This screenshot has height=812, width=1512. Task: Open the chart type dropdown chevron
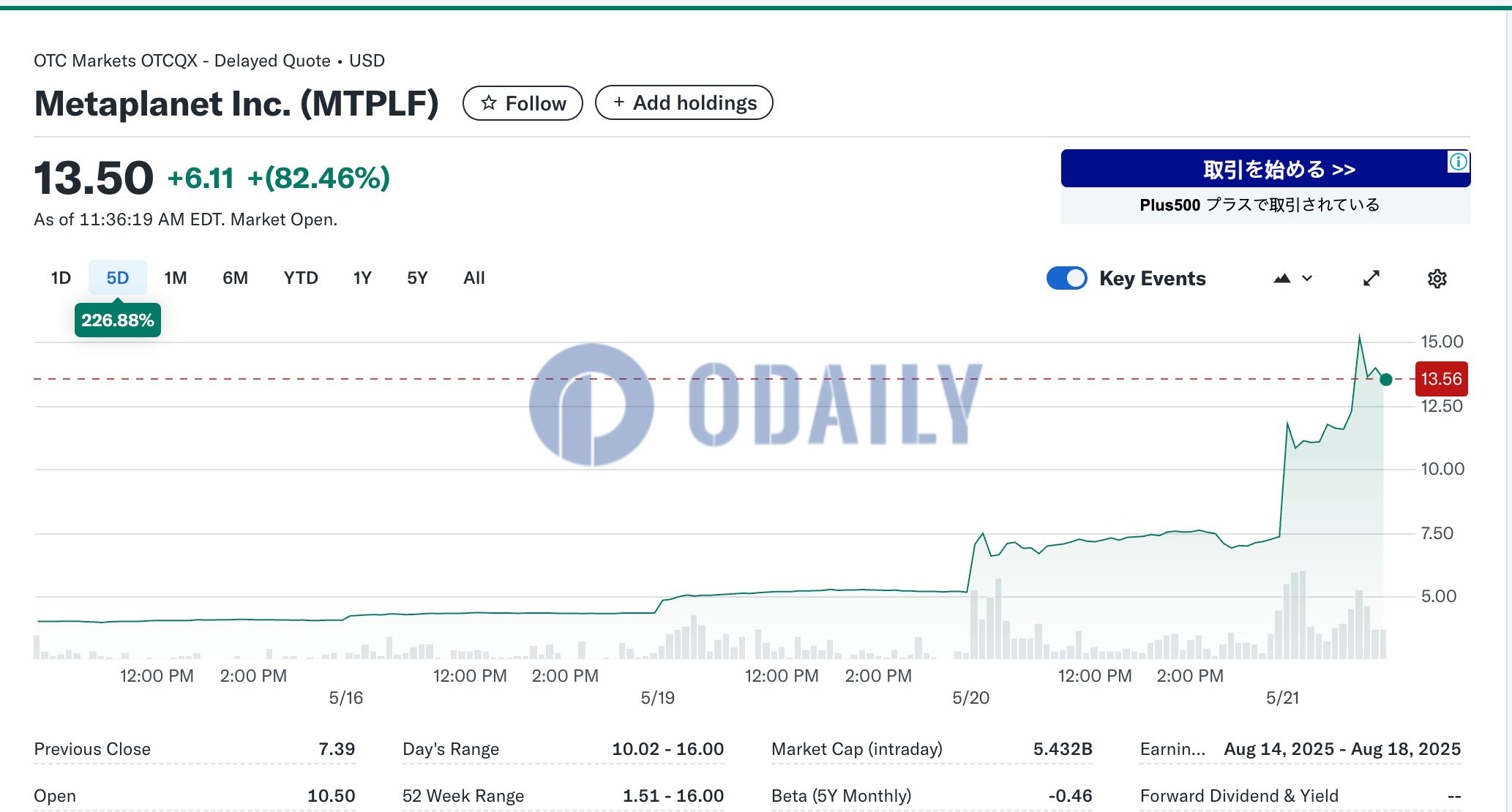pyautogui.click(x=1308, y=279)
